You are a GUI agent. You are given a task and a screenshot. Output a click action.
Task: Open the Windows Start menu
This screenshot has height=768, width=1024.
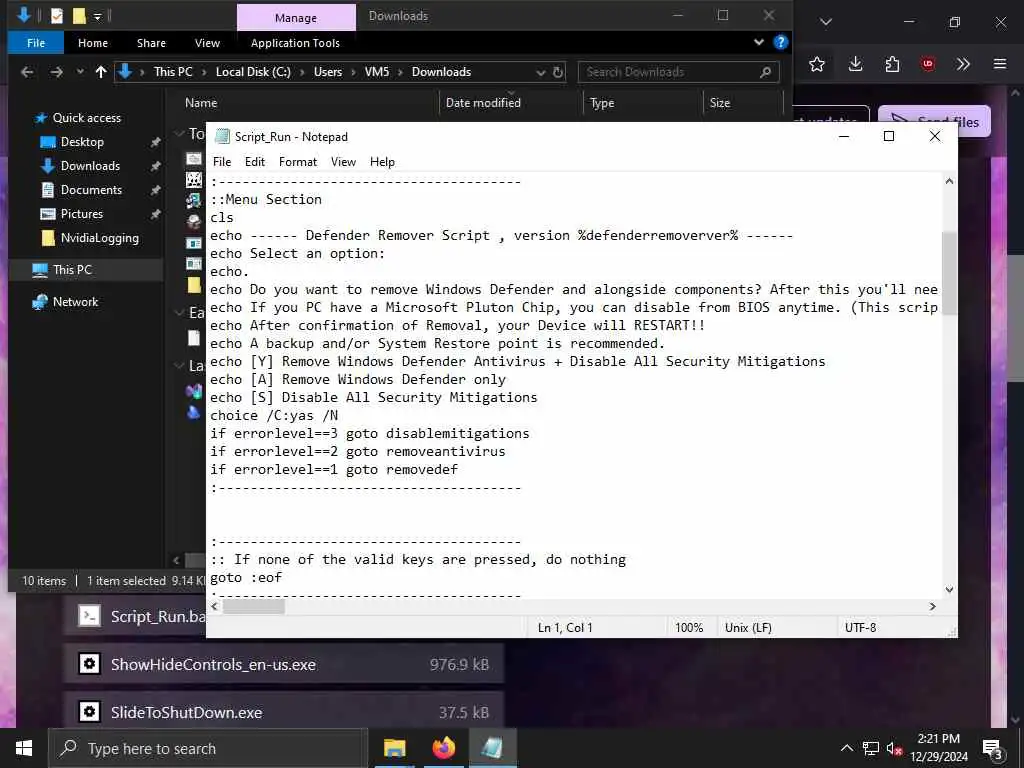[24, 748]
